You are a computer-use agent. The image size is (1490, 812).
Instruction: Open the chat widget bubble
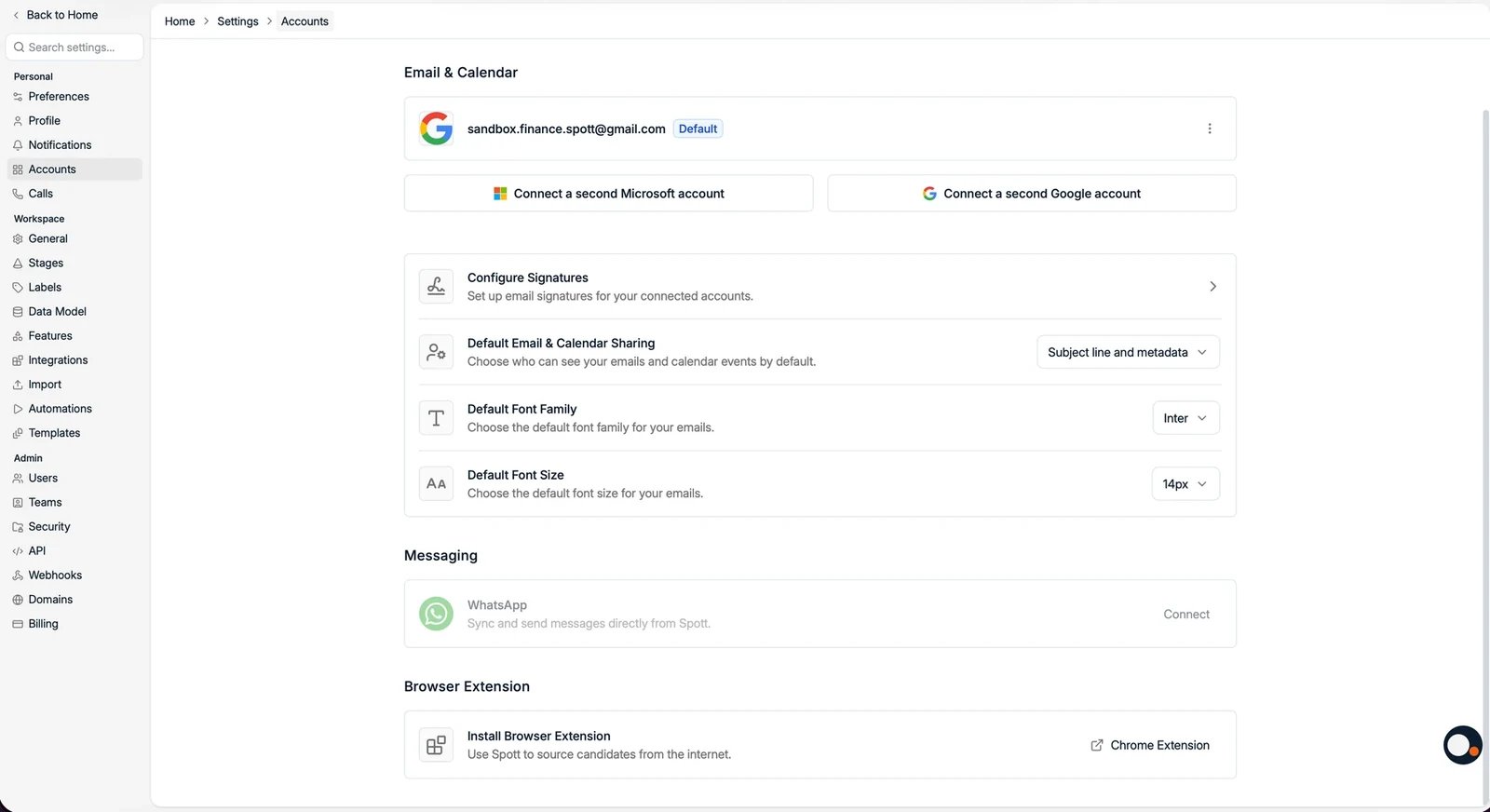1462,745
